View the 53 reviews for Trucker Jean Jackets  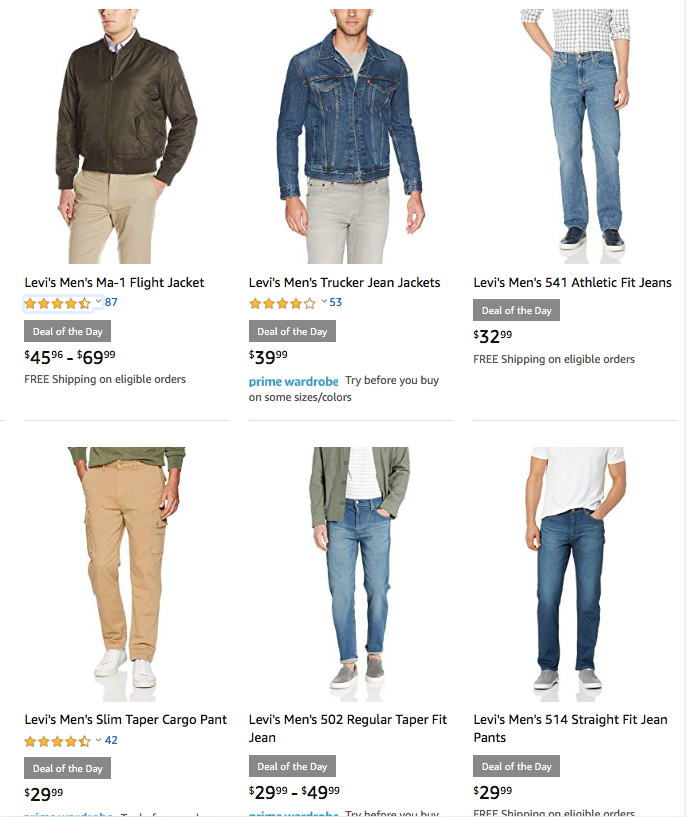336,302
